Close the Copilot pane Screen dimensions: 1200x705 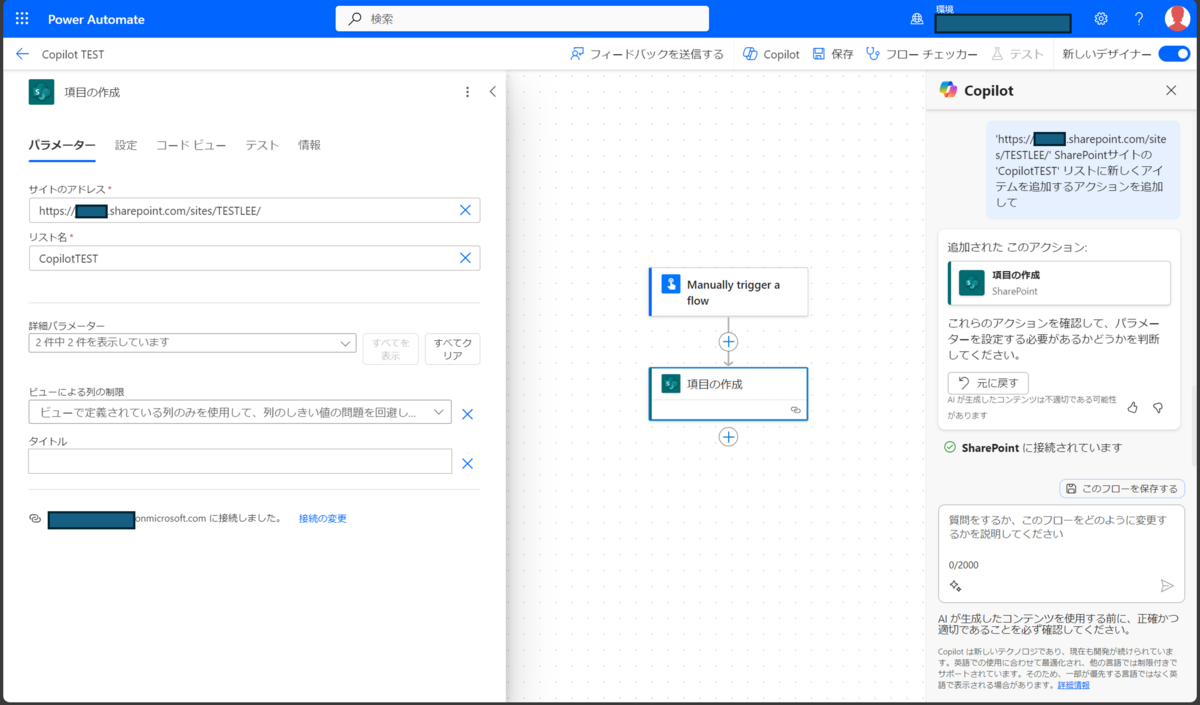click(x=1171, y=90)
